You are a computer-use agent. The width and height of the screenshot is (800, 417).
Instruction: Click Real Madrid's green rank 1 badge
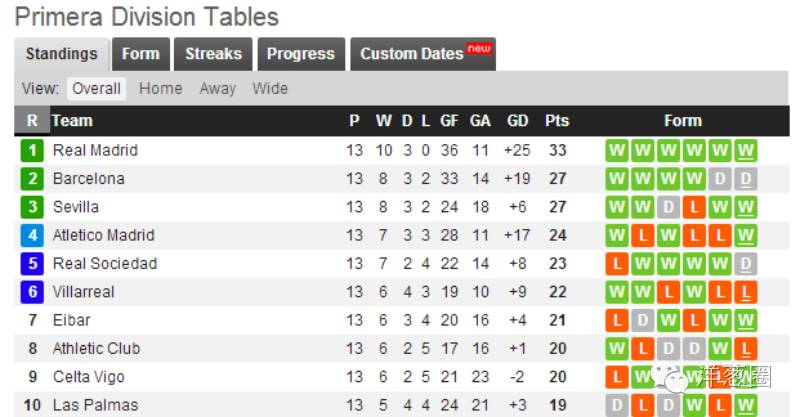(33, 151)
